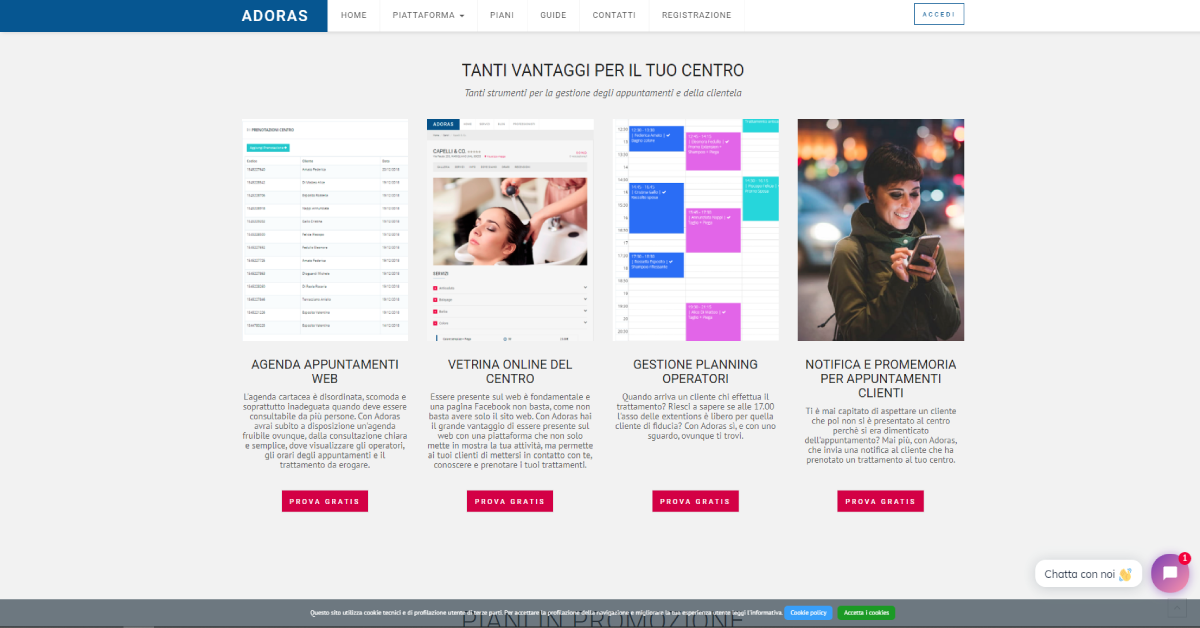This screenshot has width=1200, height=628.
Task: Open the chat widget bubble icon
Action: (x=1170, y=573)
